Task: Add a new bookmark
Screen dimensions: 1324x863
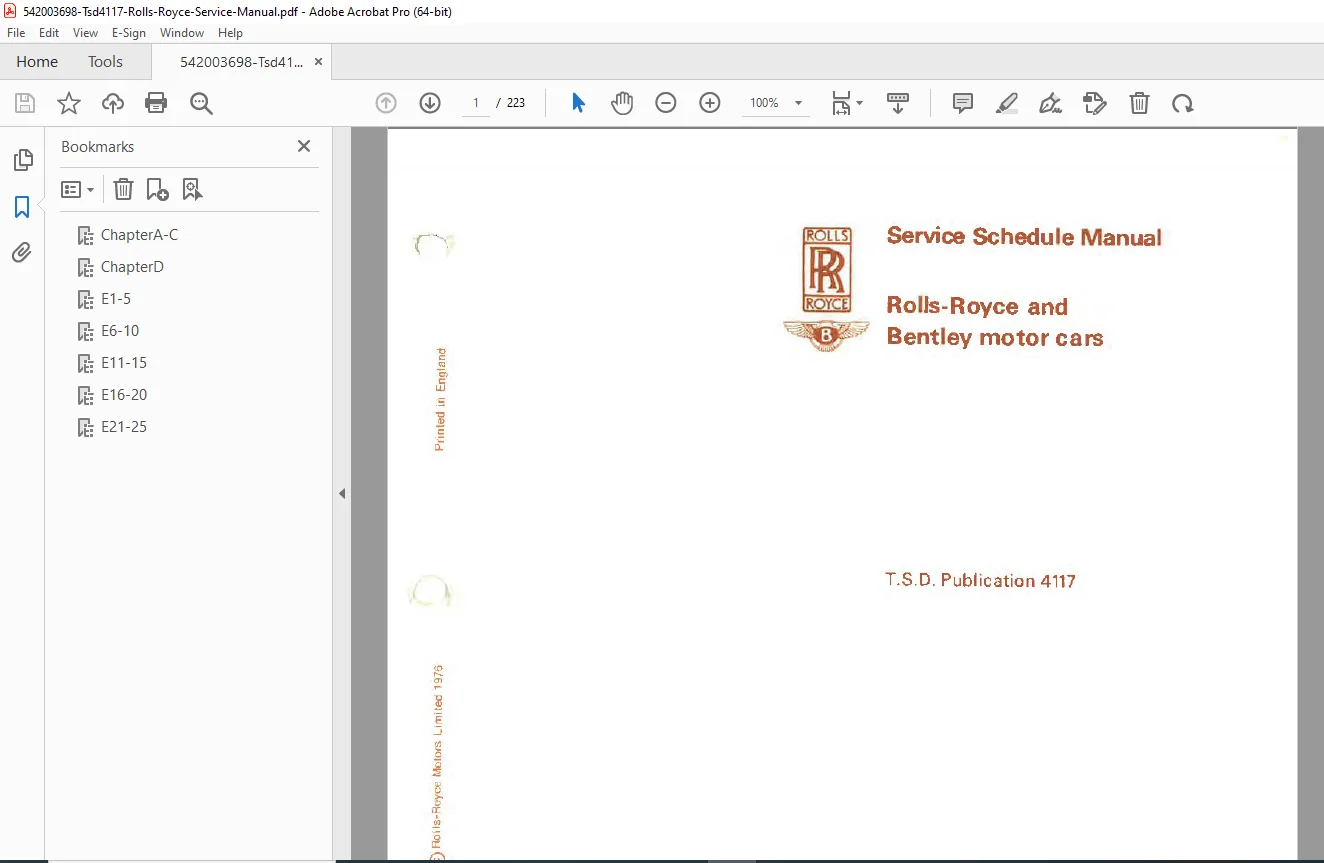Action: click(157, 189)
